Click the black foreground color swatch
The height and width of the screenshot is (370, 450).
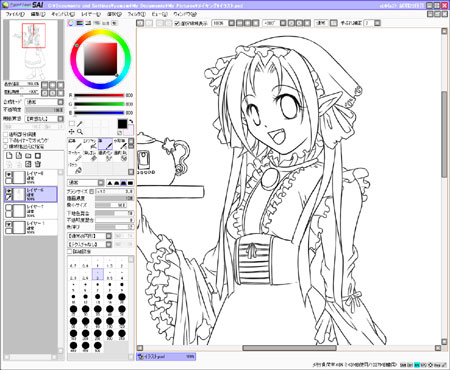122,124
